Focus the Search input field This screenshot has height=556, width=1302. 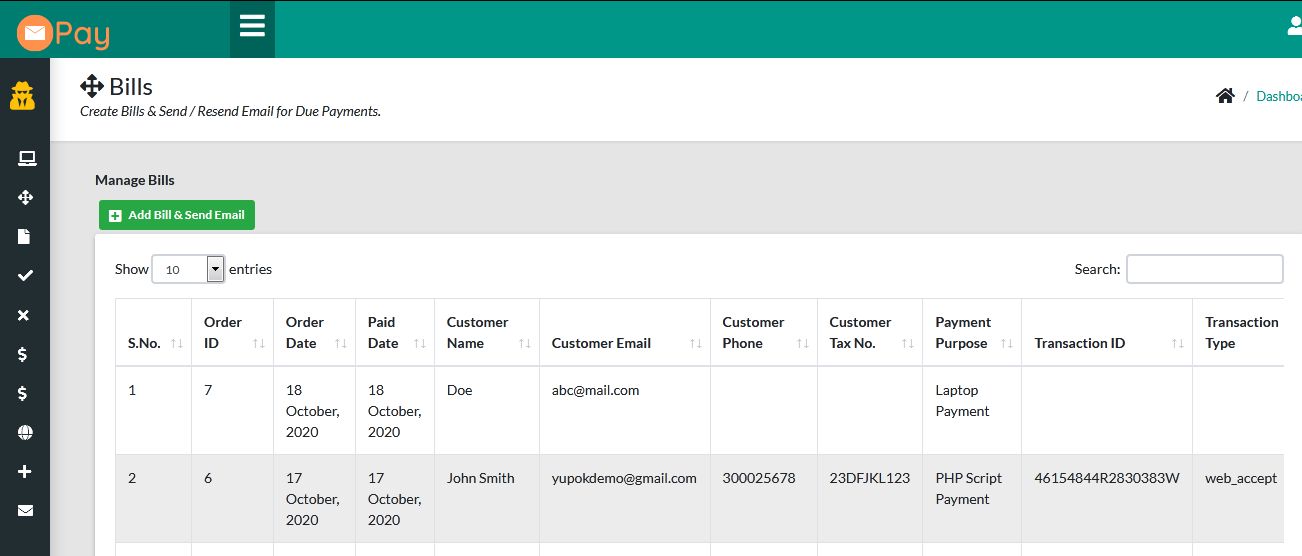(x=1204, y=269)
